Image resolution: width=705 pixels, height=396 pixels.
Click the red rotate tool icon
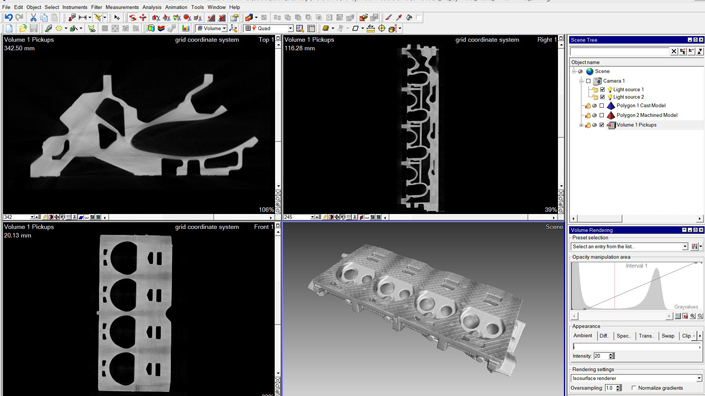pyautogui.click(x=132, y=18)
